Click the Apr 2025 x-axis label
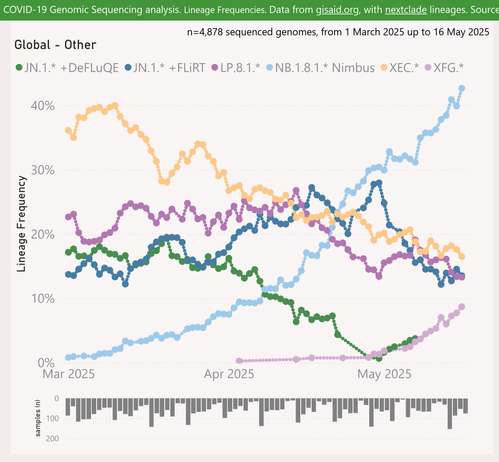The height and width of the screenshot is (462, 499). coord(229,374)
